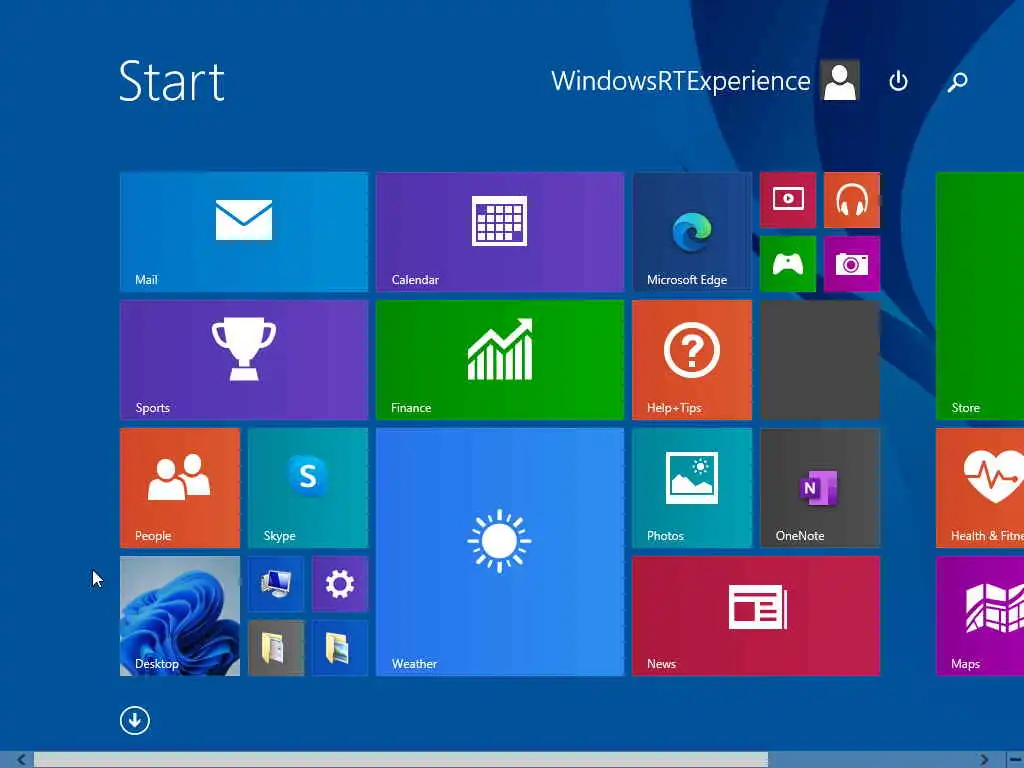
Task: Launch the OneNote tile
Action: click(x=820, y=488)
